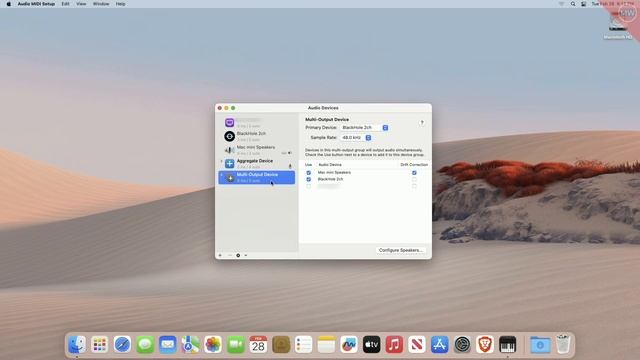Open Messages from the Dock
This screenshot has width=640, height=360.
click(145, 344)
